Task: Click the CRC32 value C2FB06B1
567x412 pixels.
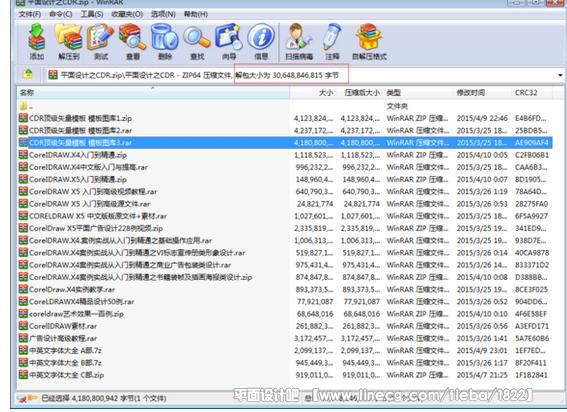Action: point(532,155)
